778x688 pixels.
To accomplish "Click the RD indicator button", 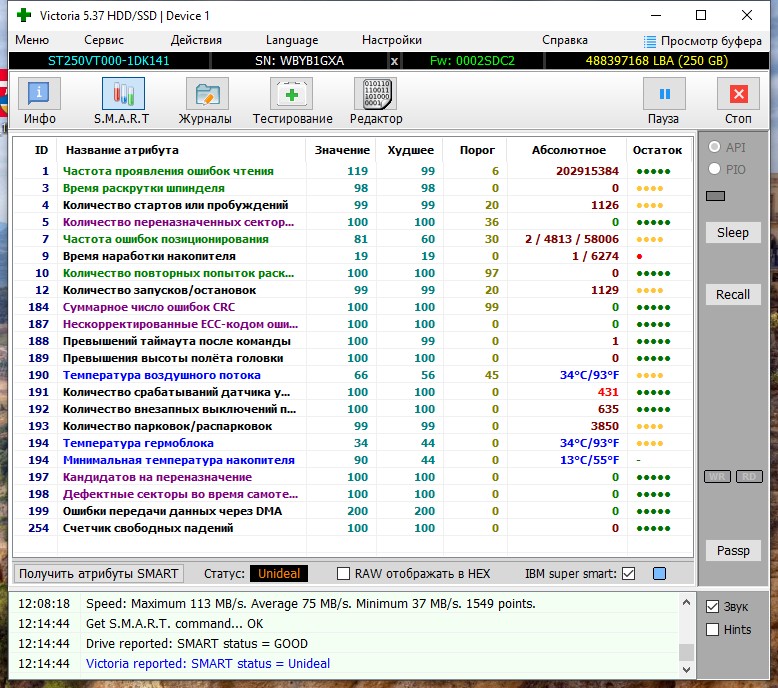I will click(749, 477).
